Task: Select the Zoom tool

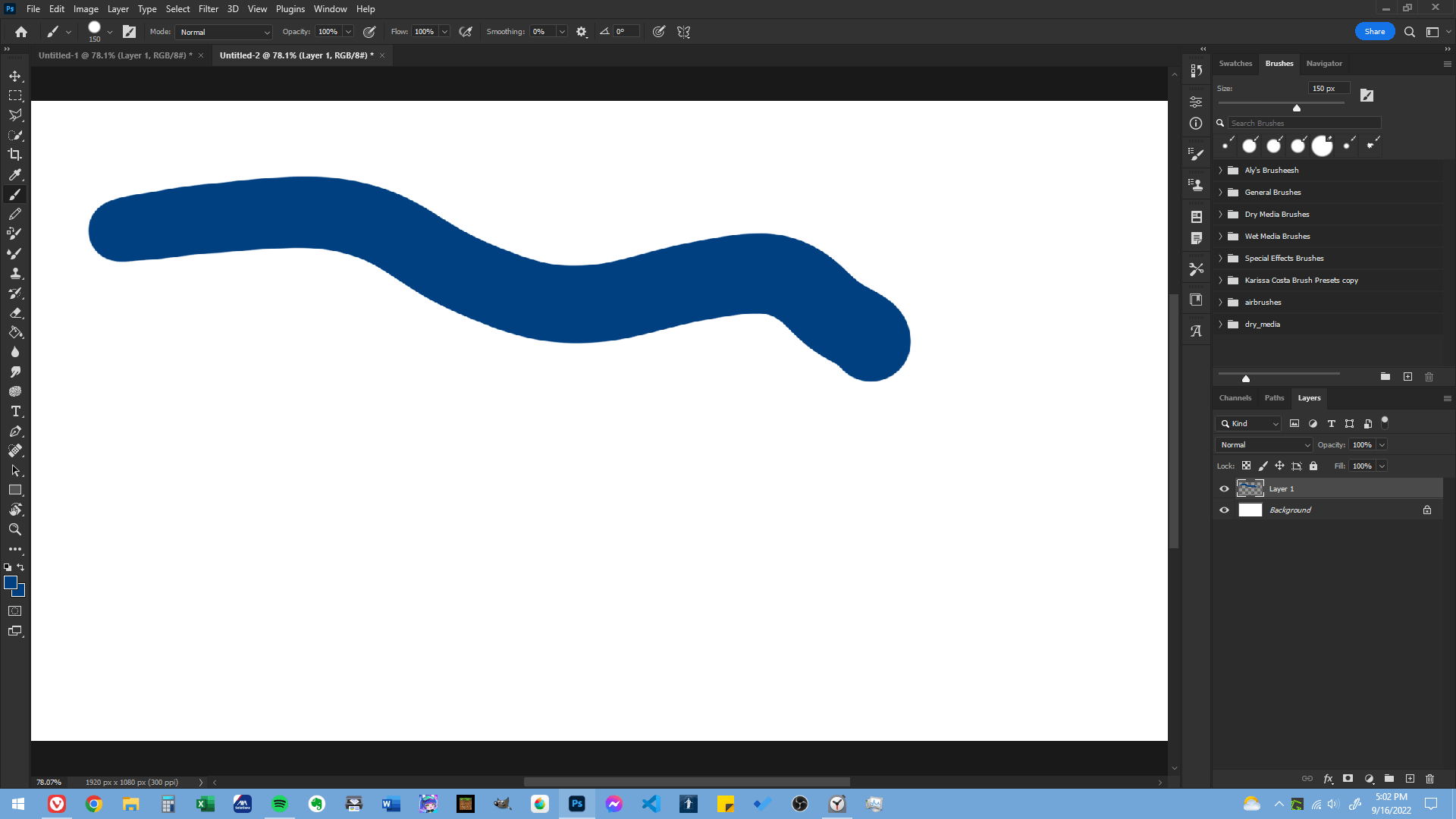Action: click(15, 529)
